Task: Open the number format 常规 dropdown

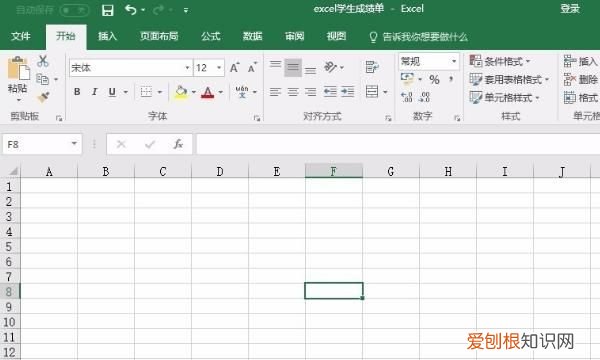Action: 454,61
